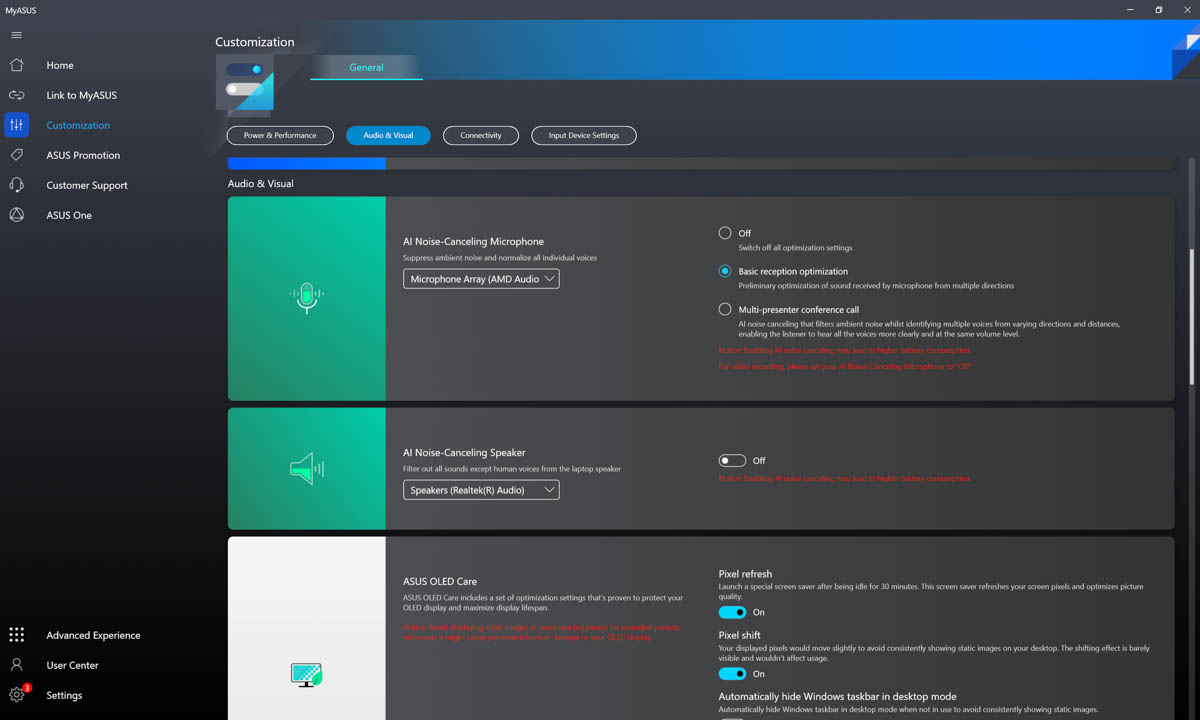
Task: Click the Audio & Visual section title
Action: point(260,184)
